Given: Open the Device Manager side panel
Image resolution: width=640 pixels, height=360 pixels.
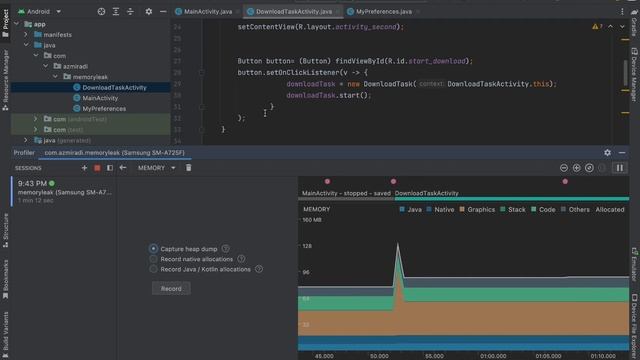Looking at the screenshot, I should click(x=634, y=75).
